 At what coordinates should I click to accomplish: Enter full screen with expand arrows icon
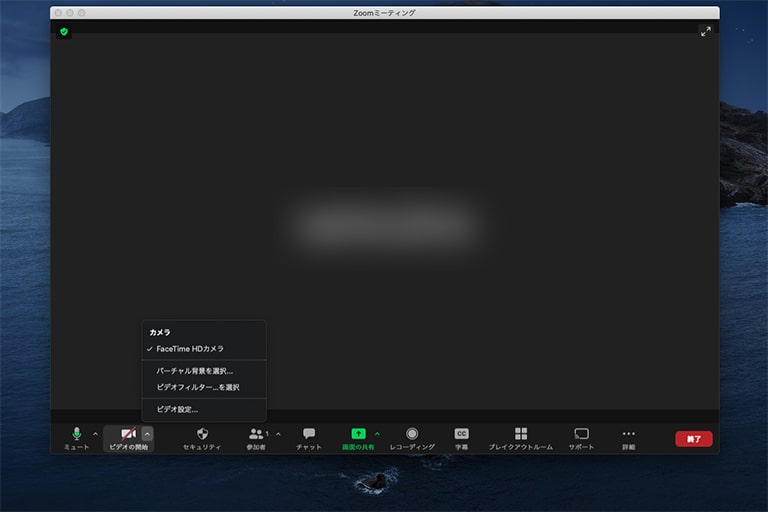pyautogui.click(x=705, y=32)
